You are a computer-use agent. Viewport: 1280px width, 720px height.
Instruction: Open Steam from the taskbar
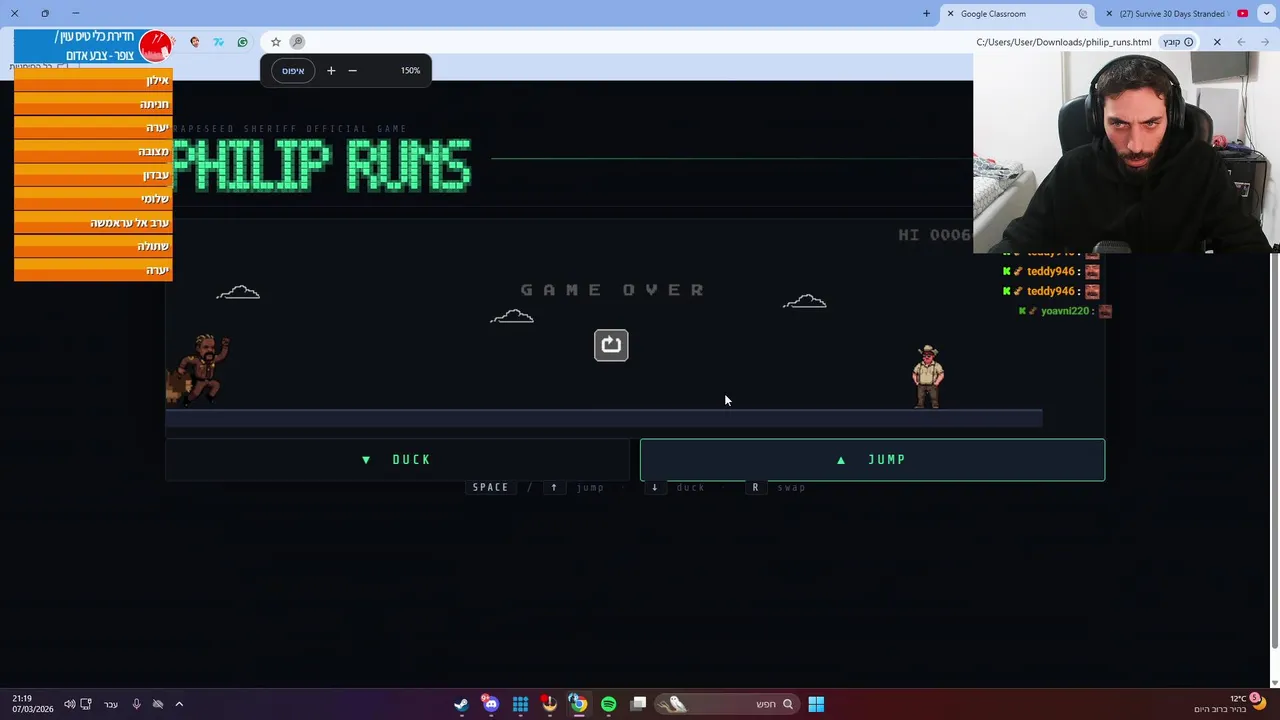point(461,704)
